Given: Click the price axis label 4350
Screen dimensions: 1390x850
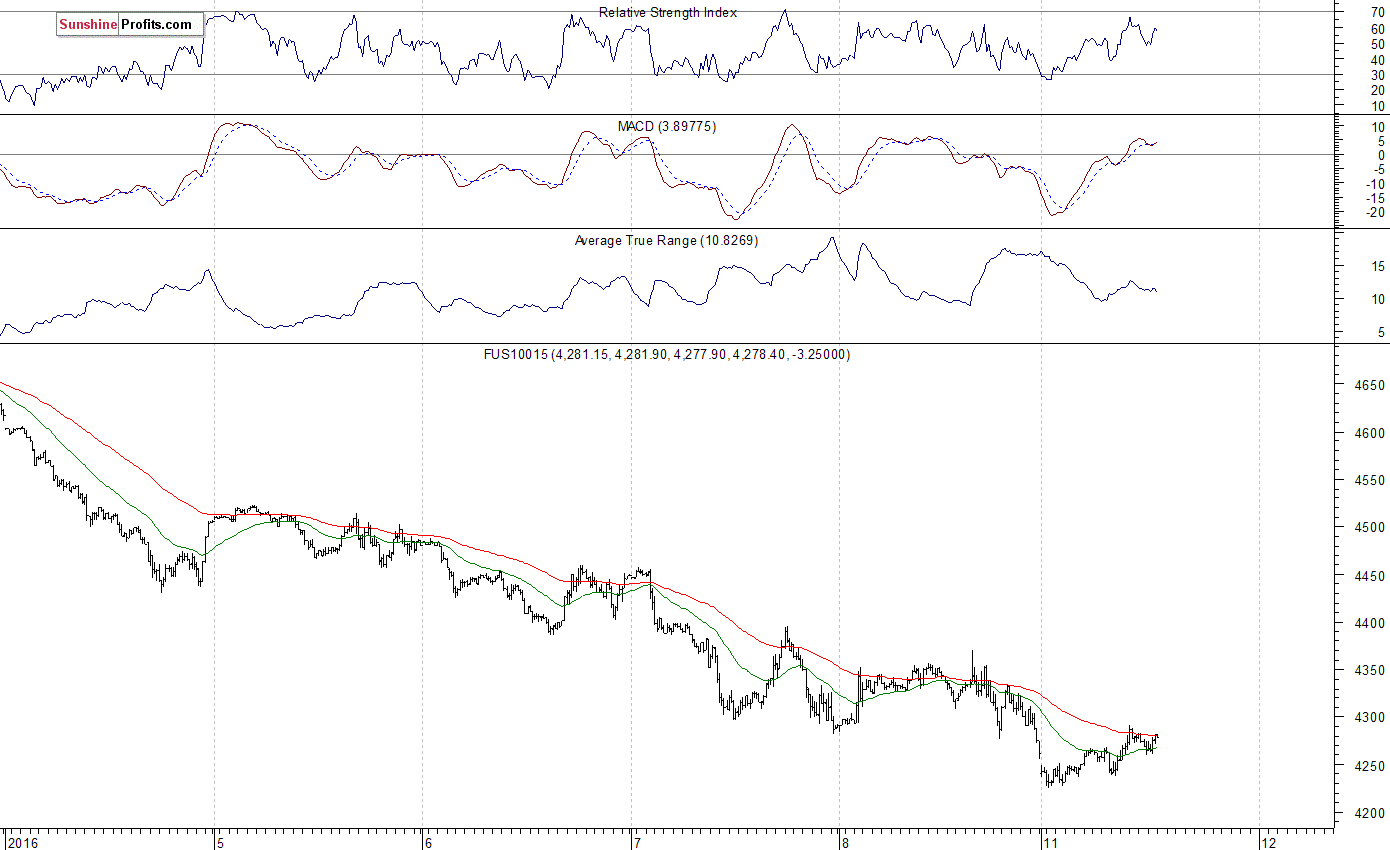Looking at the screenshot, I should [x=1370, y=671].
